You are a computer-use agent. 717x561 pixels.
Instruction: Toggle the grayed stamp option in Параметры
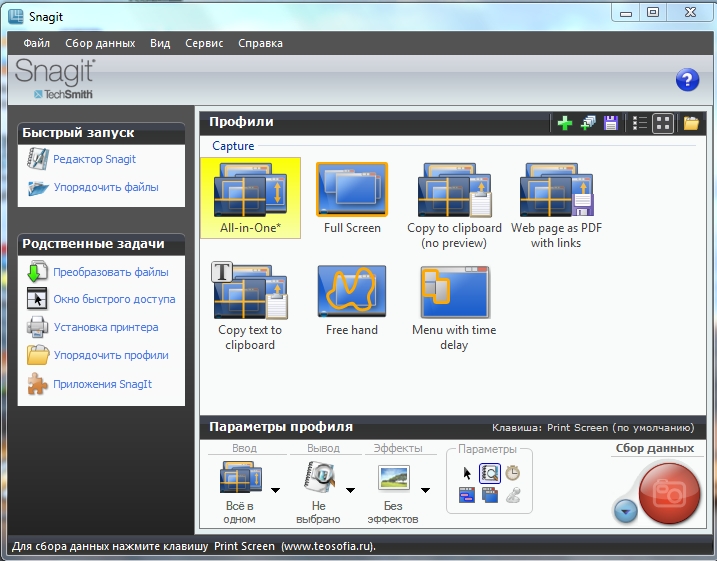(513, 495)
